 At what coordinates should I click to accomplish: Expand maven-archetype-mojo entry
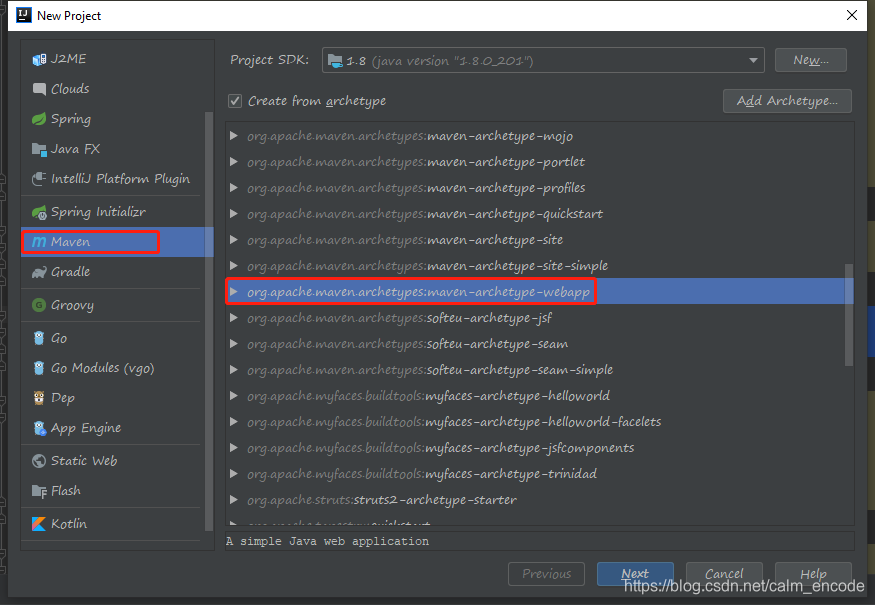pos(234,136)
